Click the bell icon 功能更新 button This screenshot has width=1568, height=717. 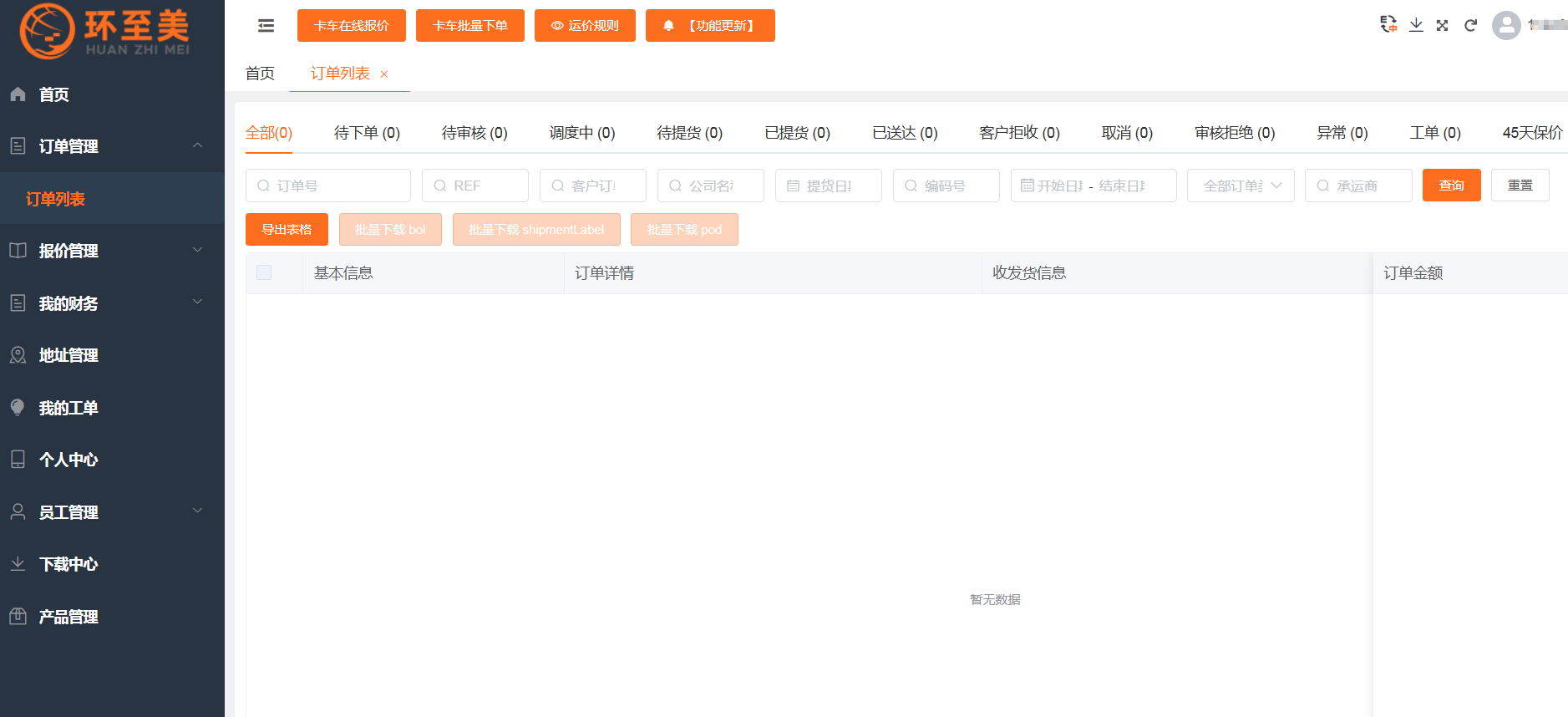(x=710, y=26)
